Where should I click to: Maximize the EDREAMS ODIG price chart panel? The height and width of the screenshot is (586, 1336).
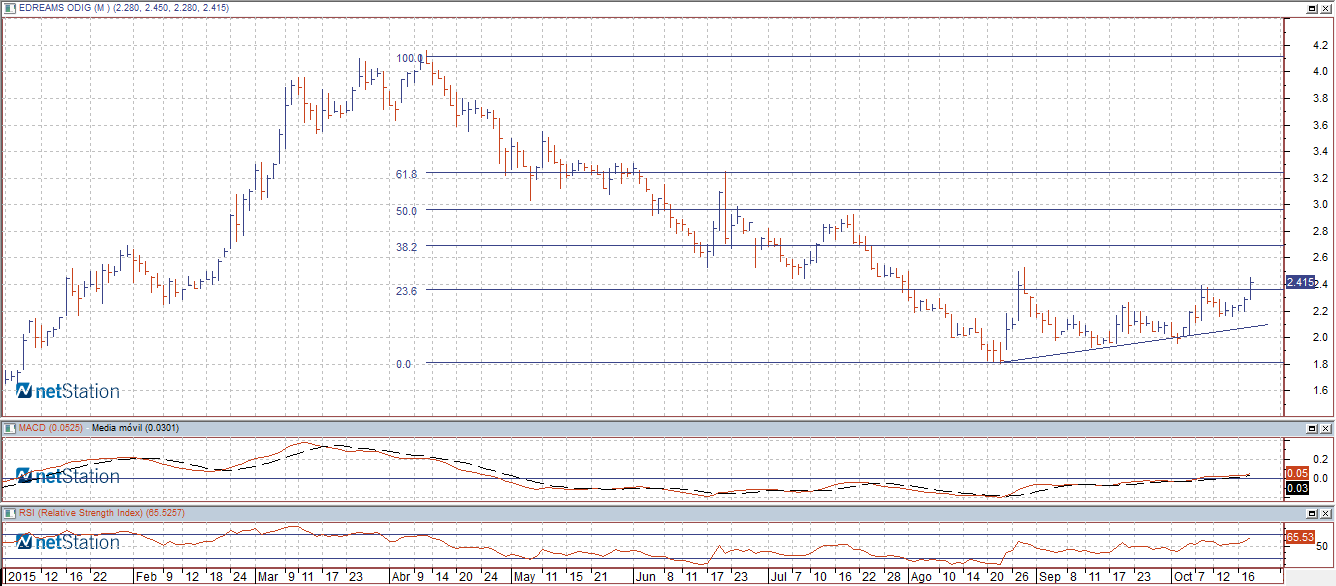1311,8
